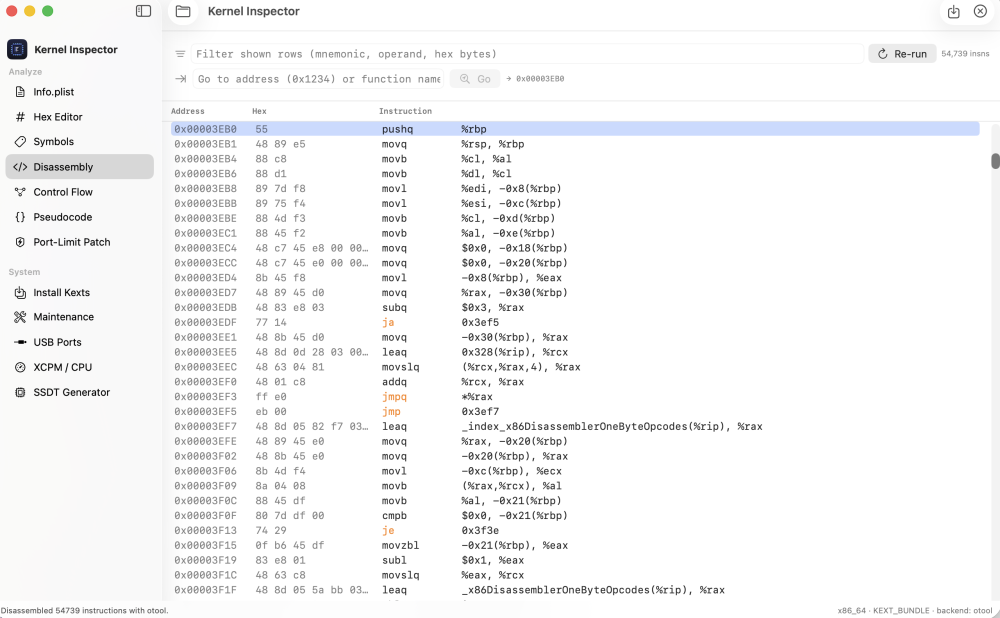Screen dimensions: 1000x618
Task: Click the XCPM / CPU gauge icon
Action: [x=20, y=367]
